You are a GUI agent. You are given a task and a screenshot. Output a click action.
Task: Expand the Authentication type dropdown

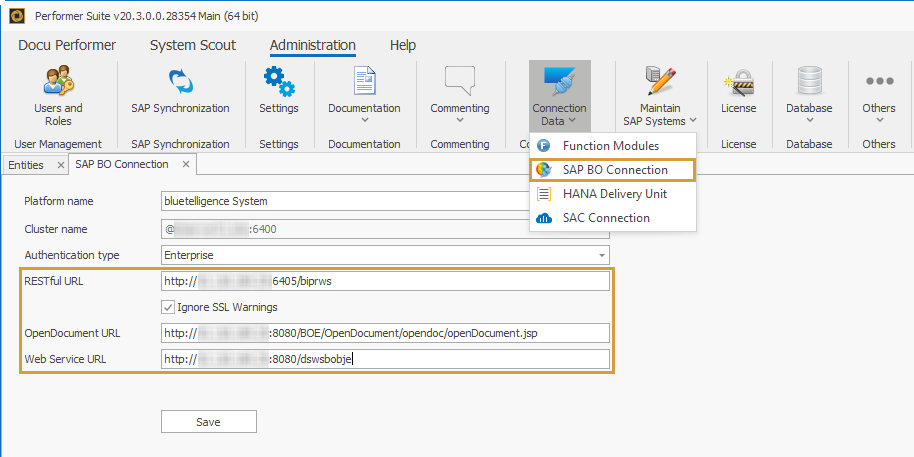(x=601, y=255)
